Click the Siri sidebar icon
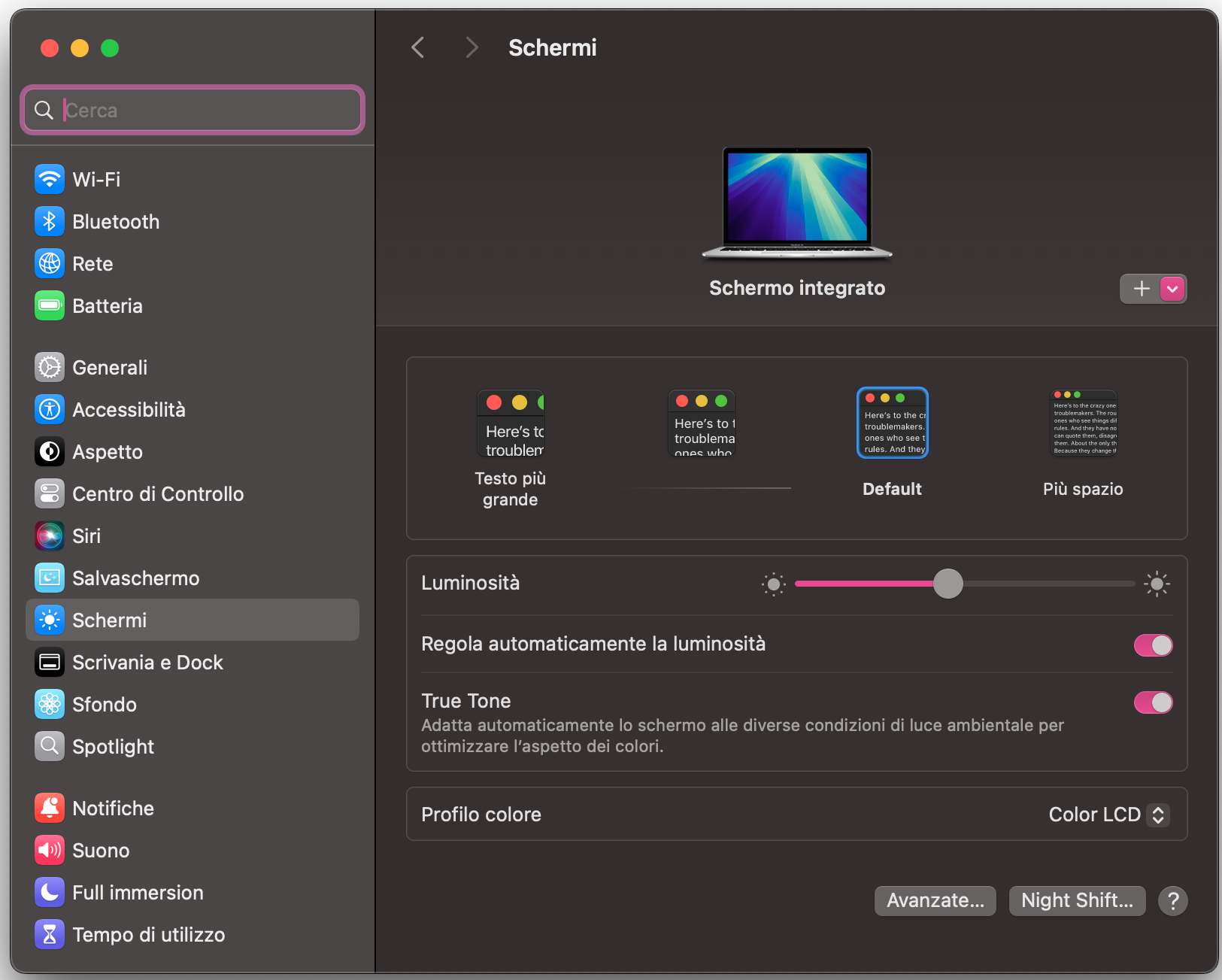Image resolution: width=1222 pixels, height=980 pixels. coord(49,536)
